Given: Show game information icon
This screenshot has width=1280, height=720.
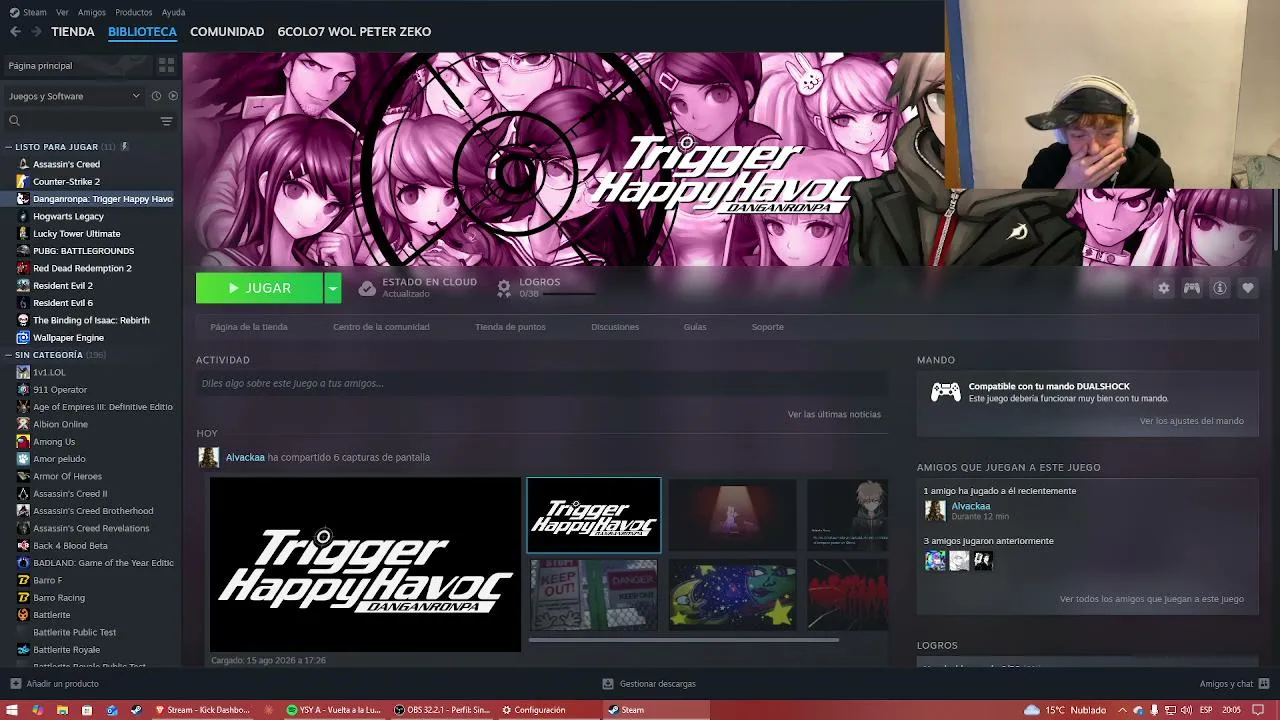Looking at the screenshot, I should pos(1219,288).
